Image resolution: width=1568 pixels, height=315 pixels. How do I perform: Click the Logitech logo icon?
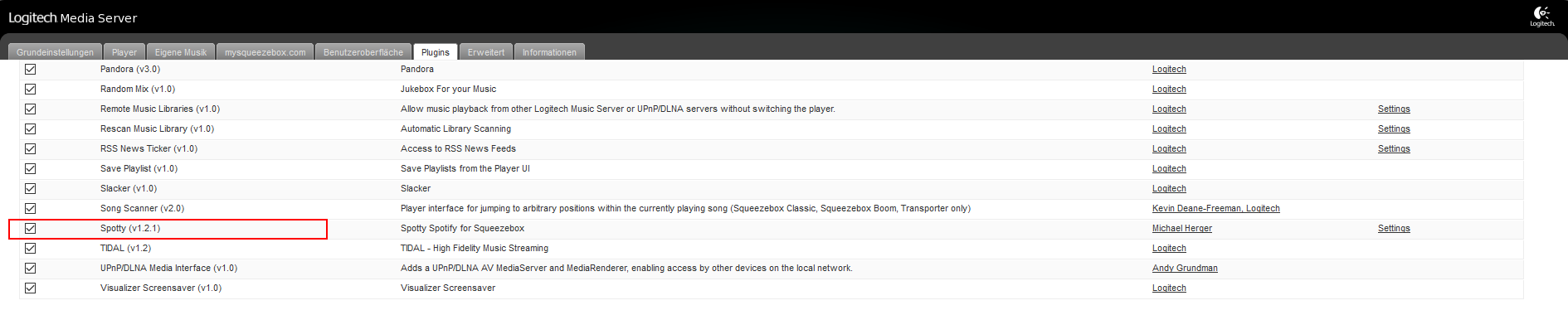1542,16
